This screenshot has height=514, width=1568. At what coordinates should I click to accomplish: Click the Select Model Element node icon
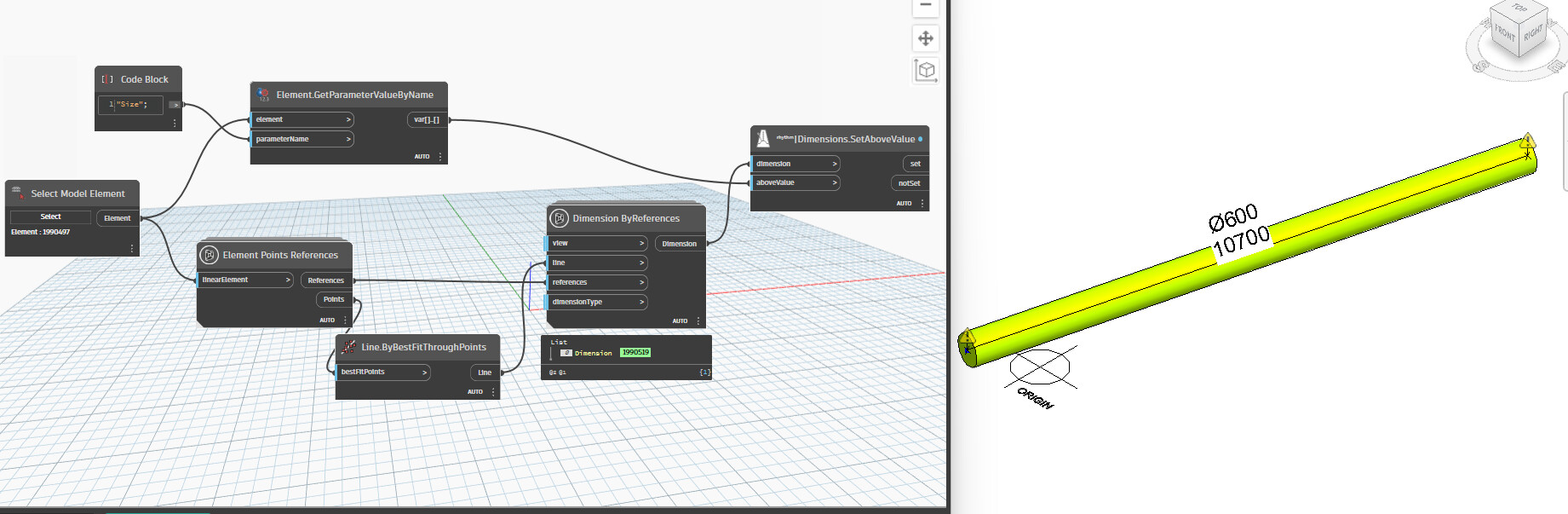pos(17,193)
